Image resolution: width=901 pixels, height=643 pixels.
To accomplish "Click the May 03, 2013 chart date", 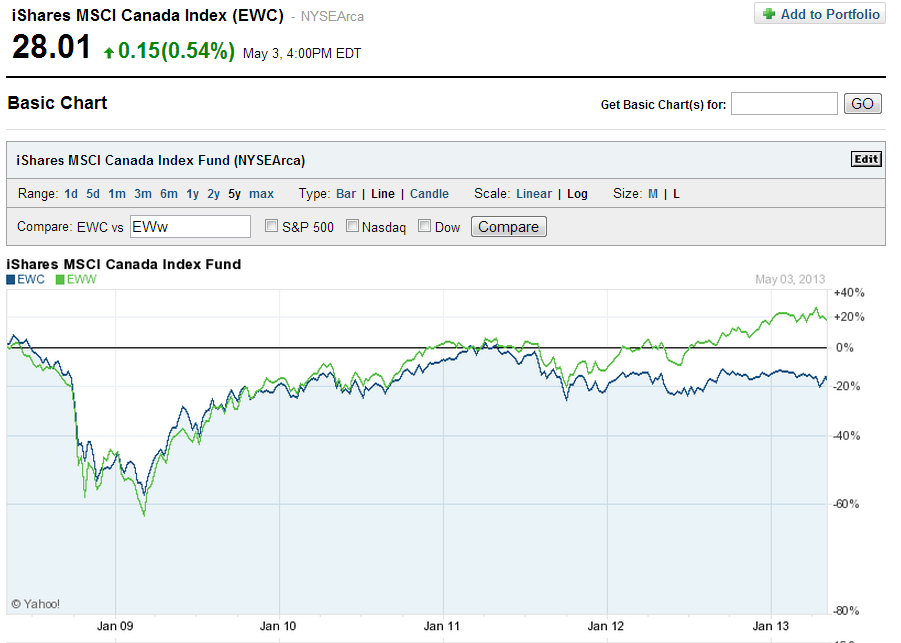I will coord(790,279).
